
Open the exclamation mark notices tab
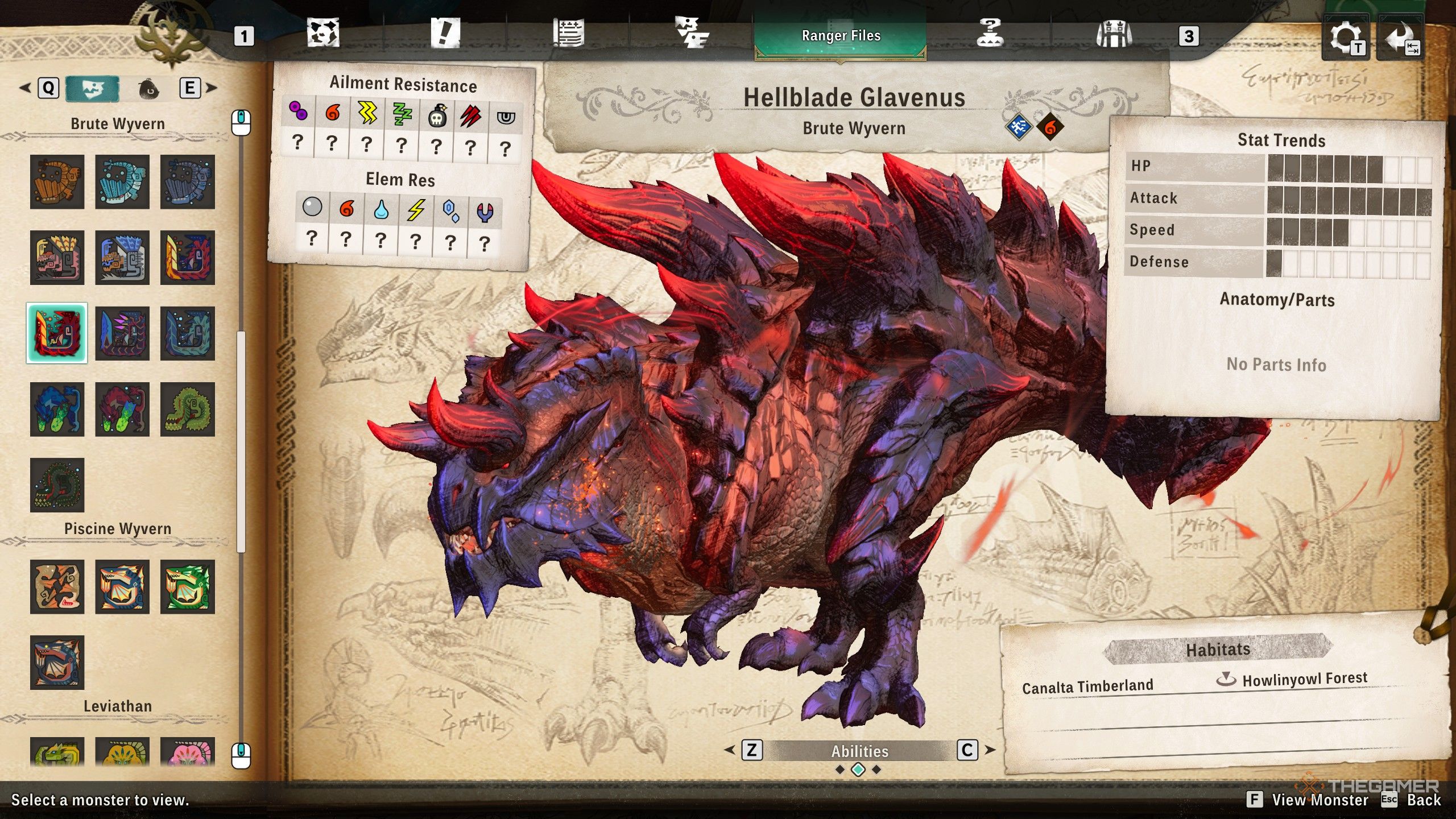[x=445, y=34]
